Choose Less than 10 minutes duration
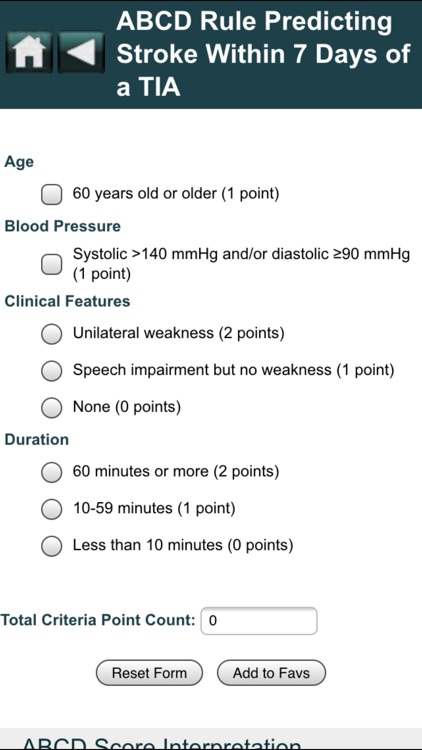422x750 pixels. tap(51, 546)
